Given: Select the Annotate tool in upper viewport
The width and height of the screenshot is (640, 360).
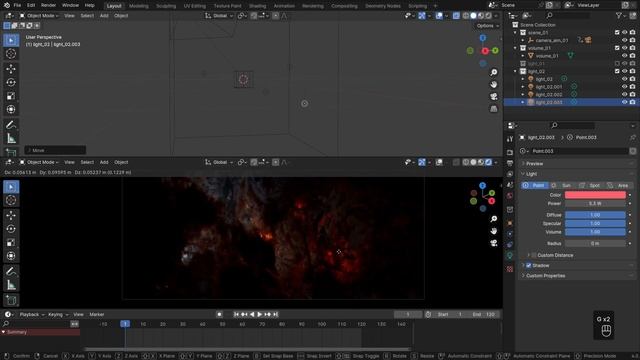Looking at the screenshot, I should (11, 125).
